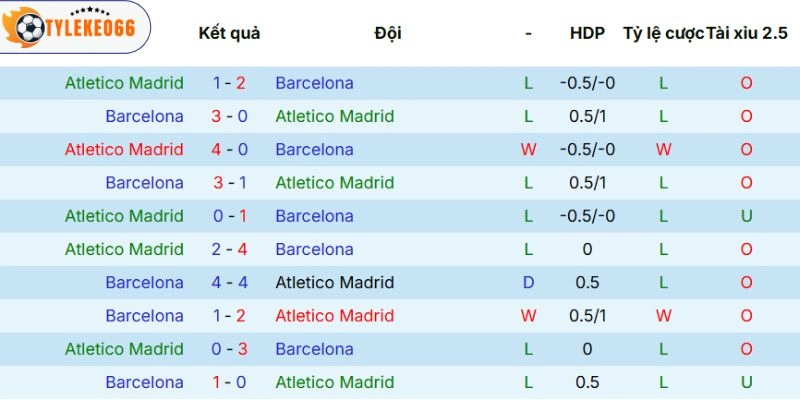Click the red W in the 4 - 0 row

[x=528, y=149]
